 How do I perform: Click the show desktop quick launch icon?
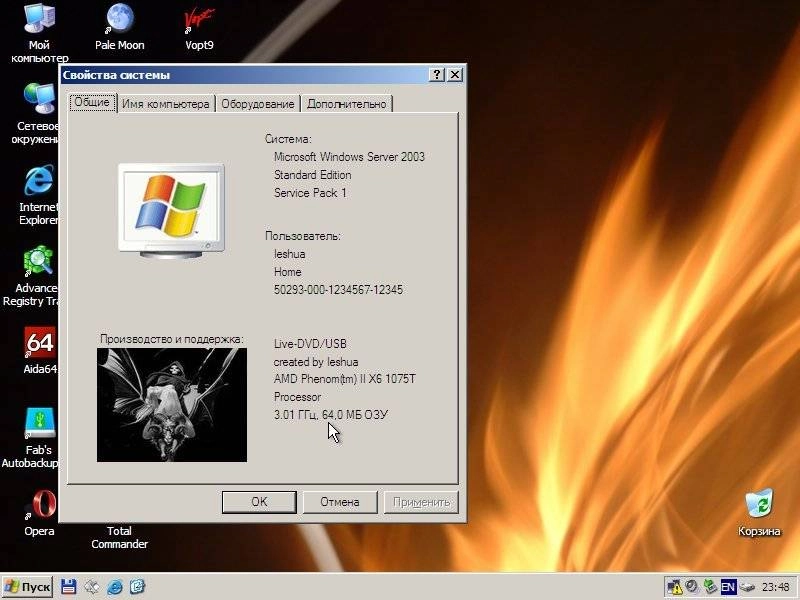click(x=92, y=587)
